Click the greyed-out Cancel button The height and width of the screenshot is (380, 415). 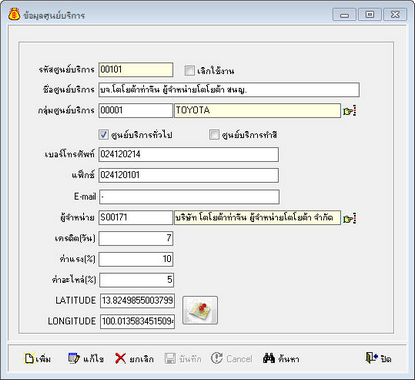coord(232,359)
